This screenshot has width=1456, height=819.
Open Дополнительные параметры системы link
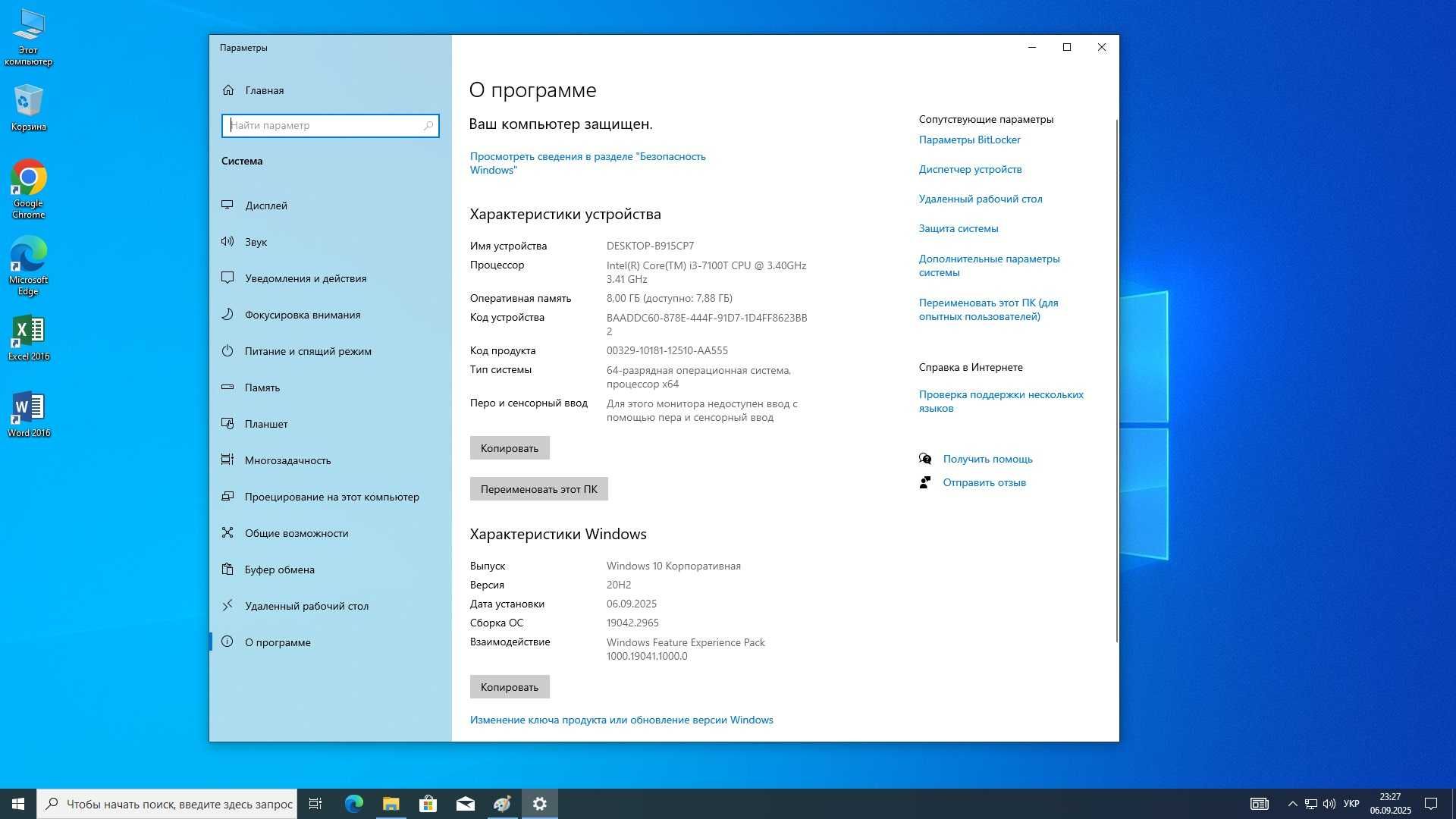point(990,265)
